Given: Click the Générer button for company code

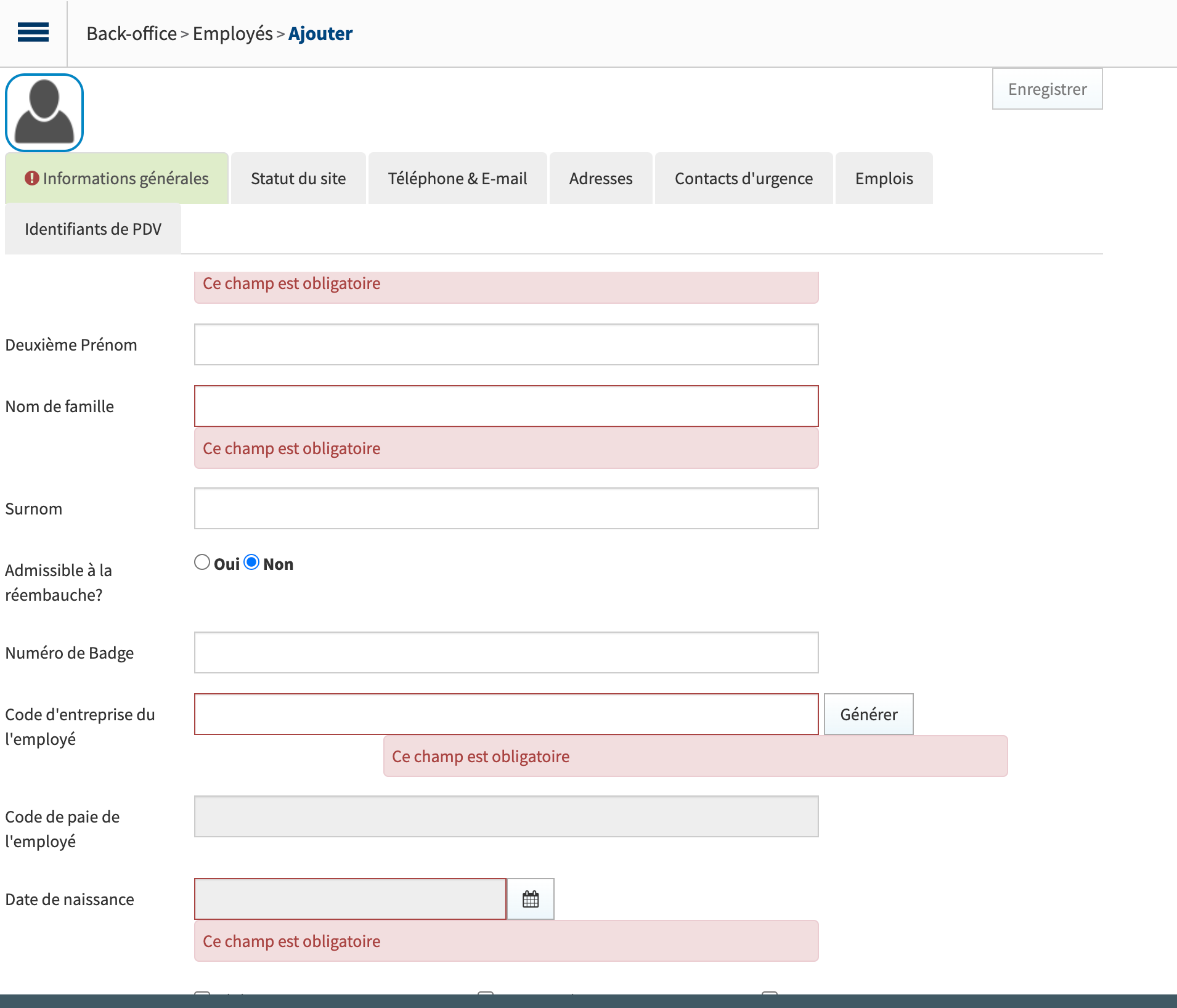Looking at the screenshot, I should 868,713.
